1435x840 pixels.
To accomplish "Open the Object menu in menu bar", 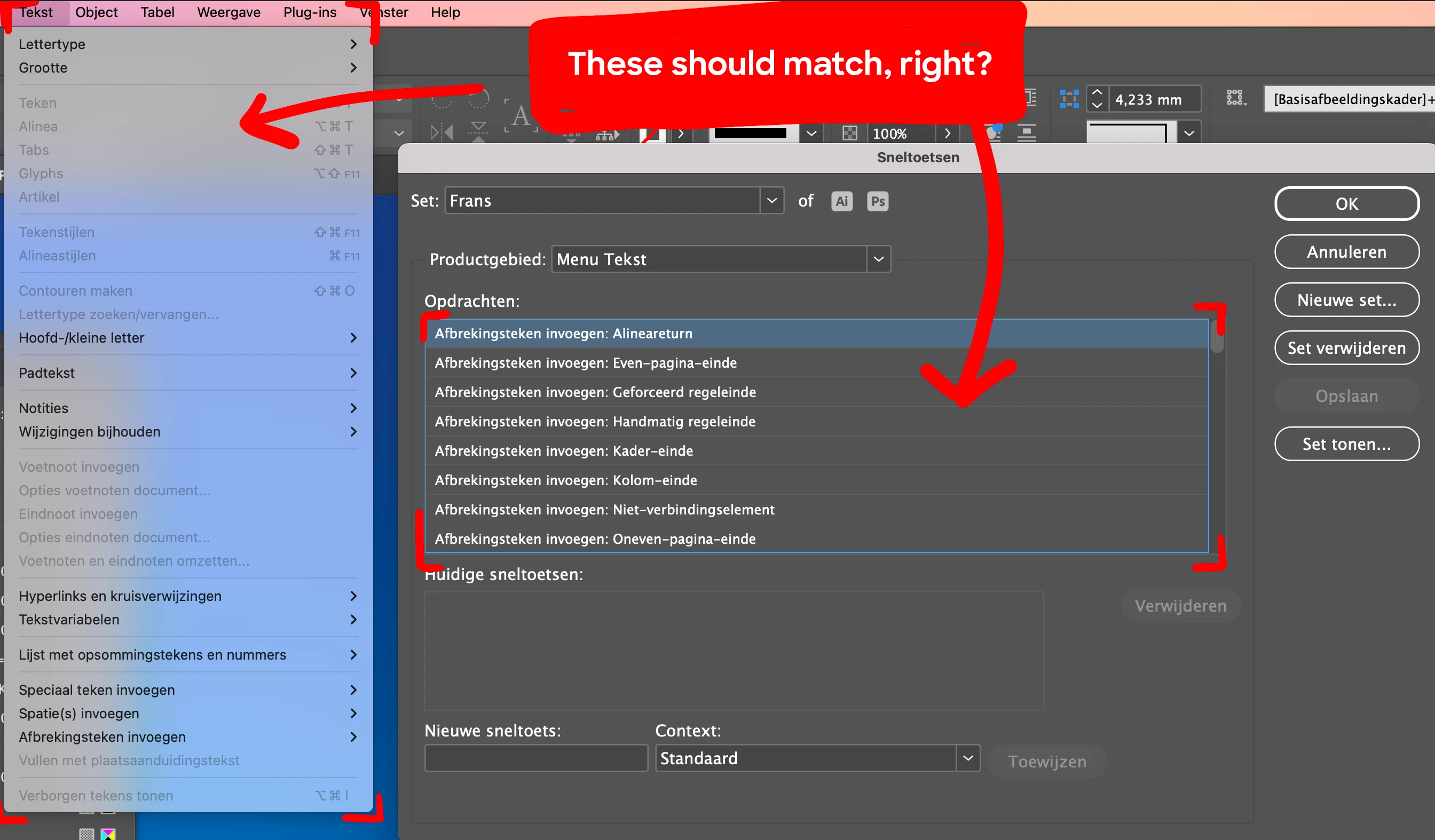I will tap(96, 12).
